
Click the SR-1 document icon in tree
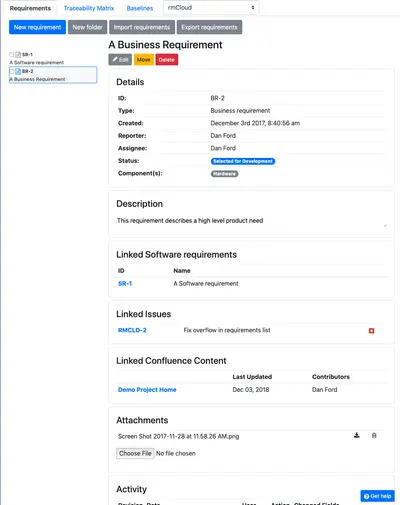[x=18, y=54]
